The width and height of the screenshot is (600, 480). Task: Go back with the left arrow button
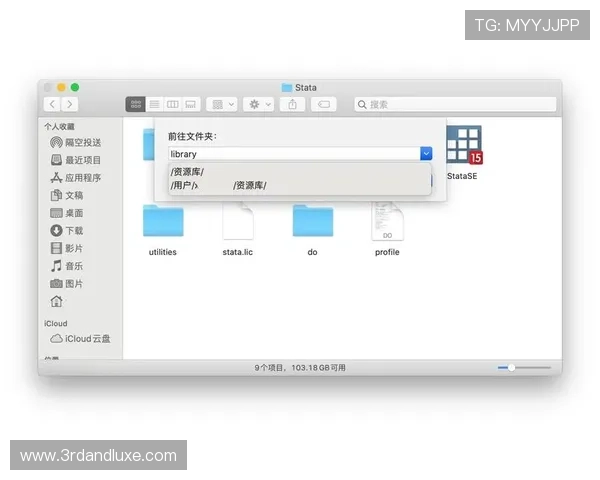52,104
